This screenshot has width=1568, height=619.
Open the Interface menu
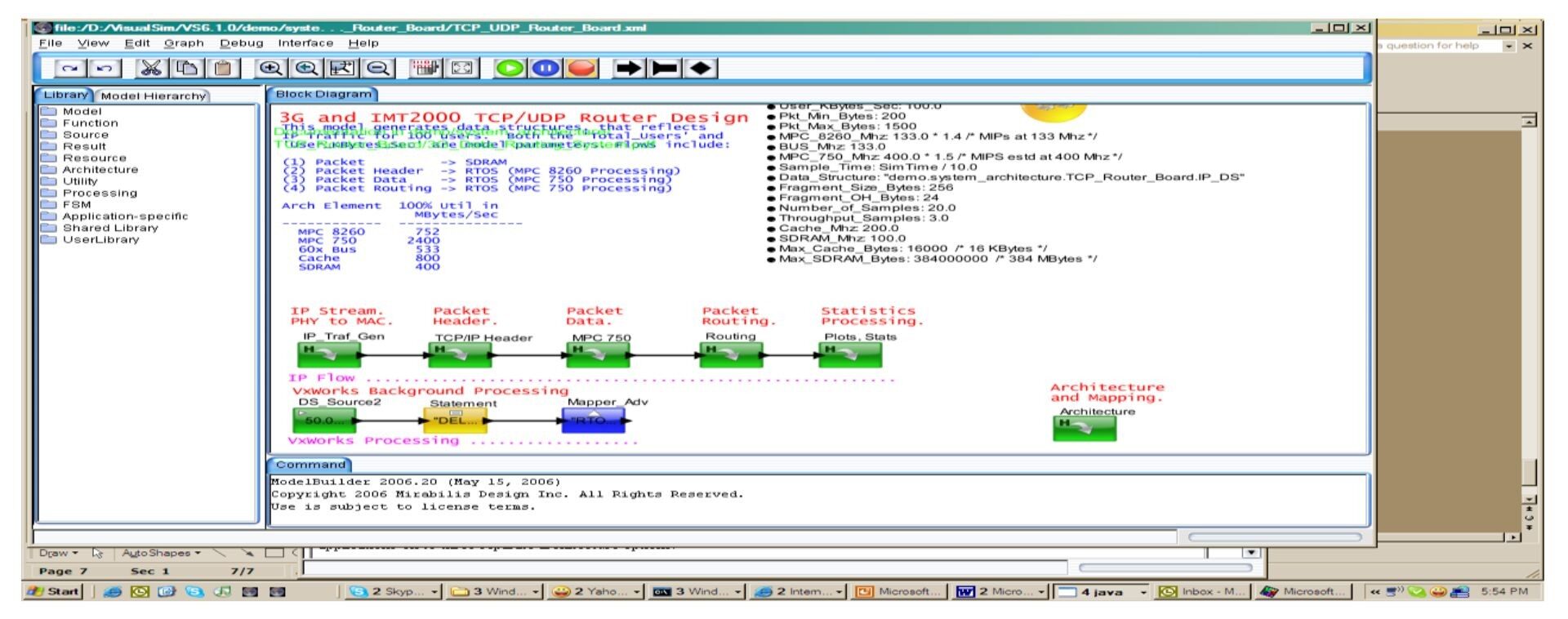(305, 43)
